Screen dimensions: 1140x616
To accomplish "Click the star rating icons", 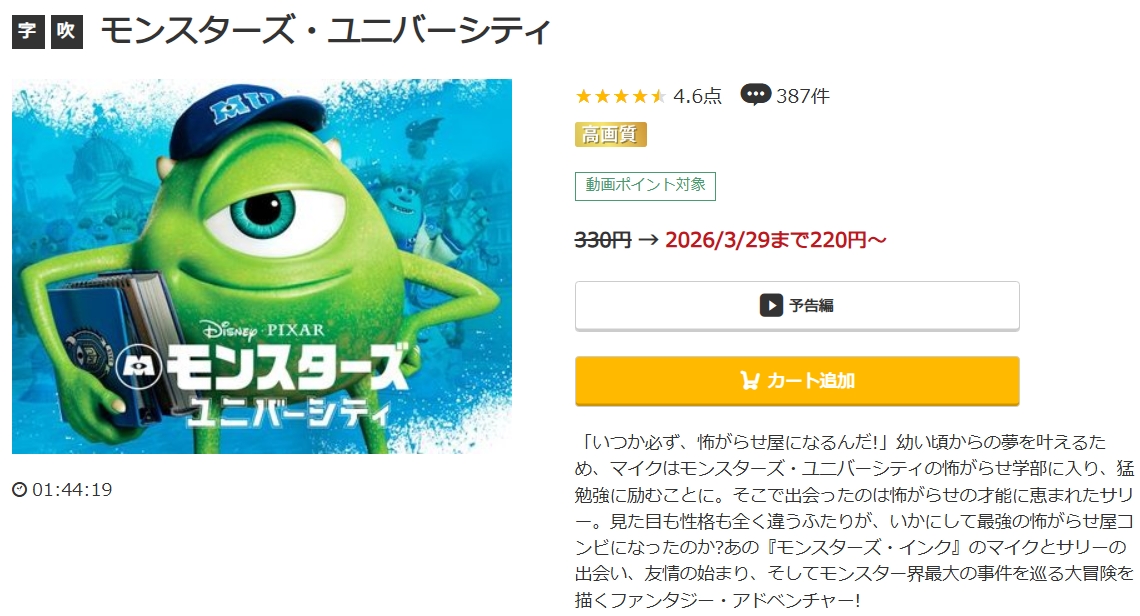I will click(620, 96).
